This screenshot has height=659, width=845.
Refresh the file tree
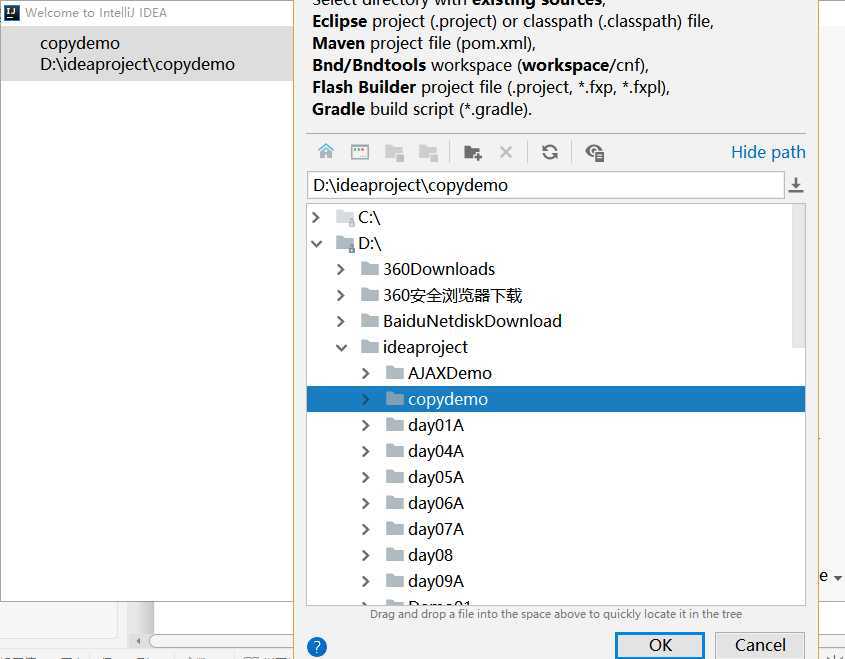550,152
